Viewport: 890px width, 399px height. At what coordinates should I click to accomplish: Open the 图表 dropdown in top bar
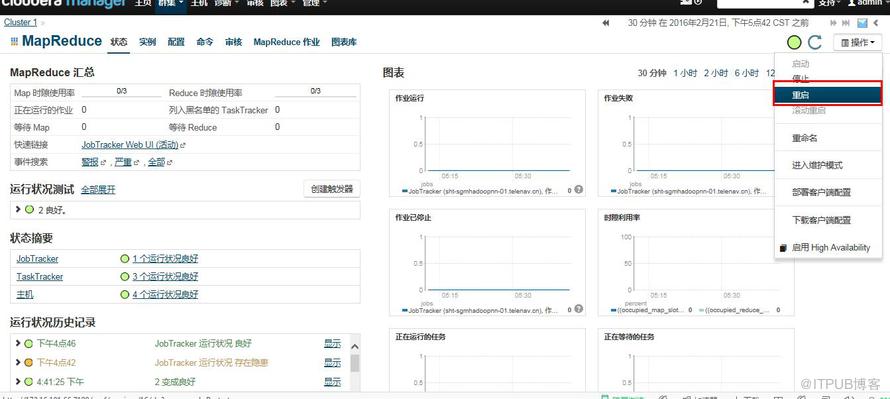coord(282,3)
